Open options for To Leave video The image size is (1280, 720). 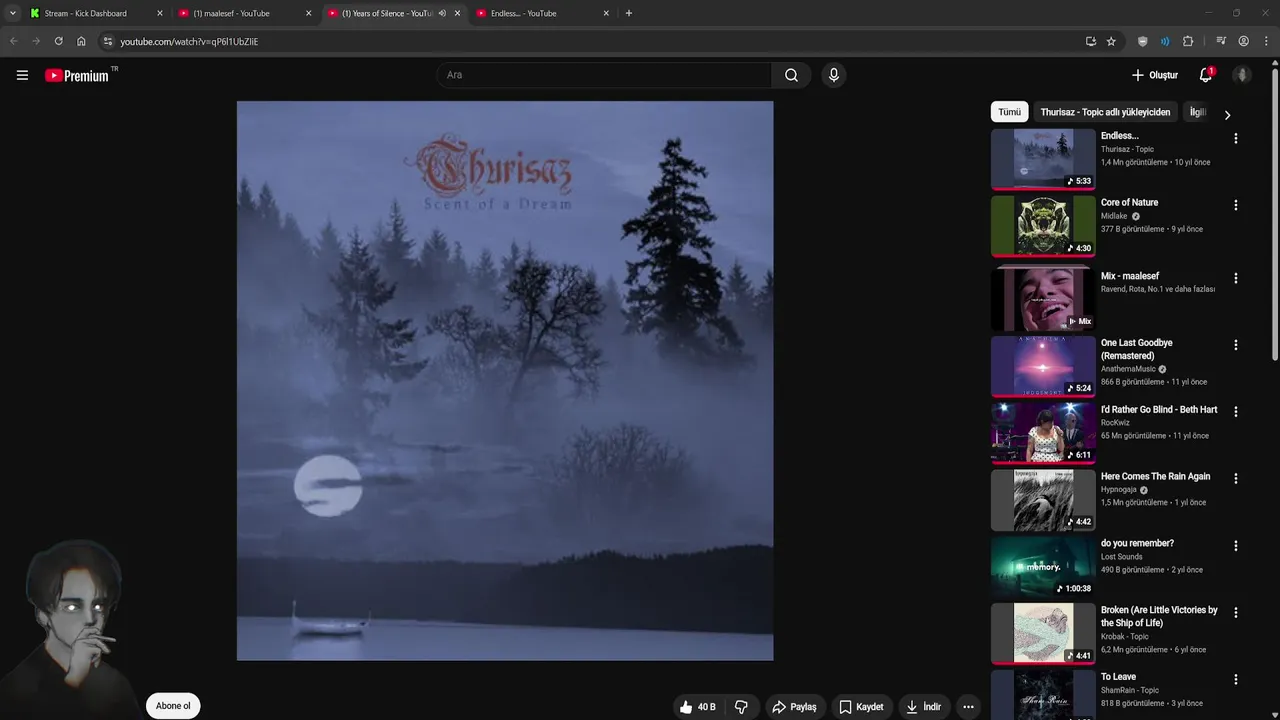[1236, 679]
